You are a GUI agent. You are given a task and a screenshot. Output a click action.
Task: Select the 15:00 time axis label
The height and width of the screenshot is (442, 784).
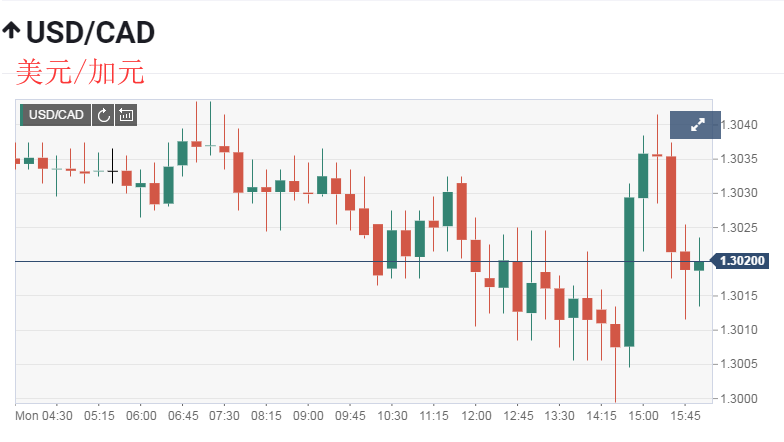(643, 415)
